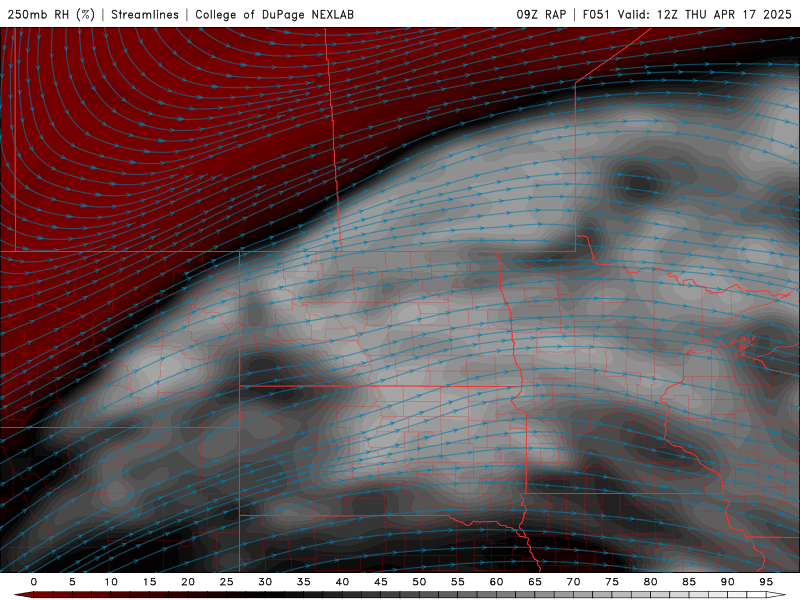Select the "40" colorbar label
800x600 pixels.
[342, 582]
